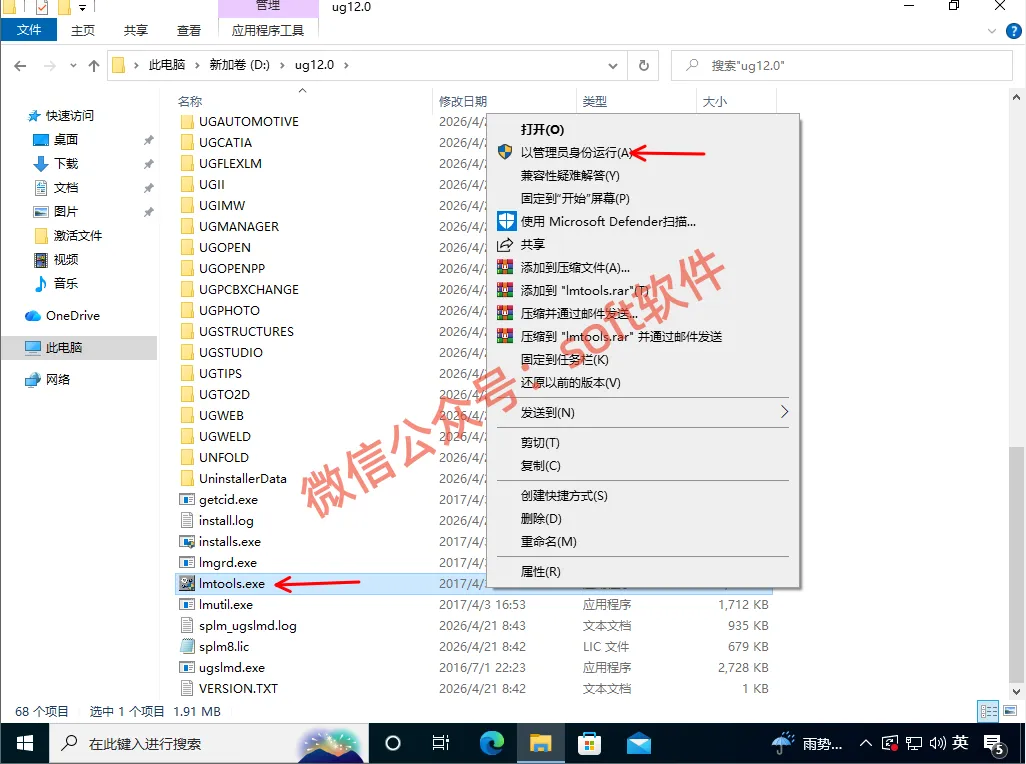Create shortcut (创建快捷方式)
The height and width of the screenshot is (764, 1026).
563,495
